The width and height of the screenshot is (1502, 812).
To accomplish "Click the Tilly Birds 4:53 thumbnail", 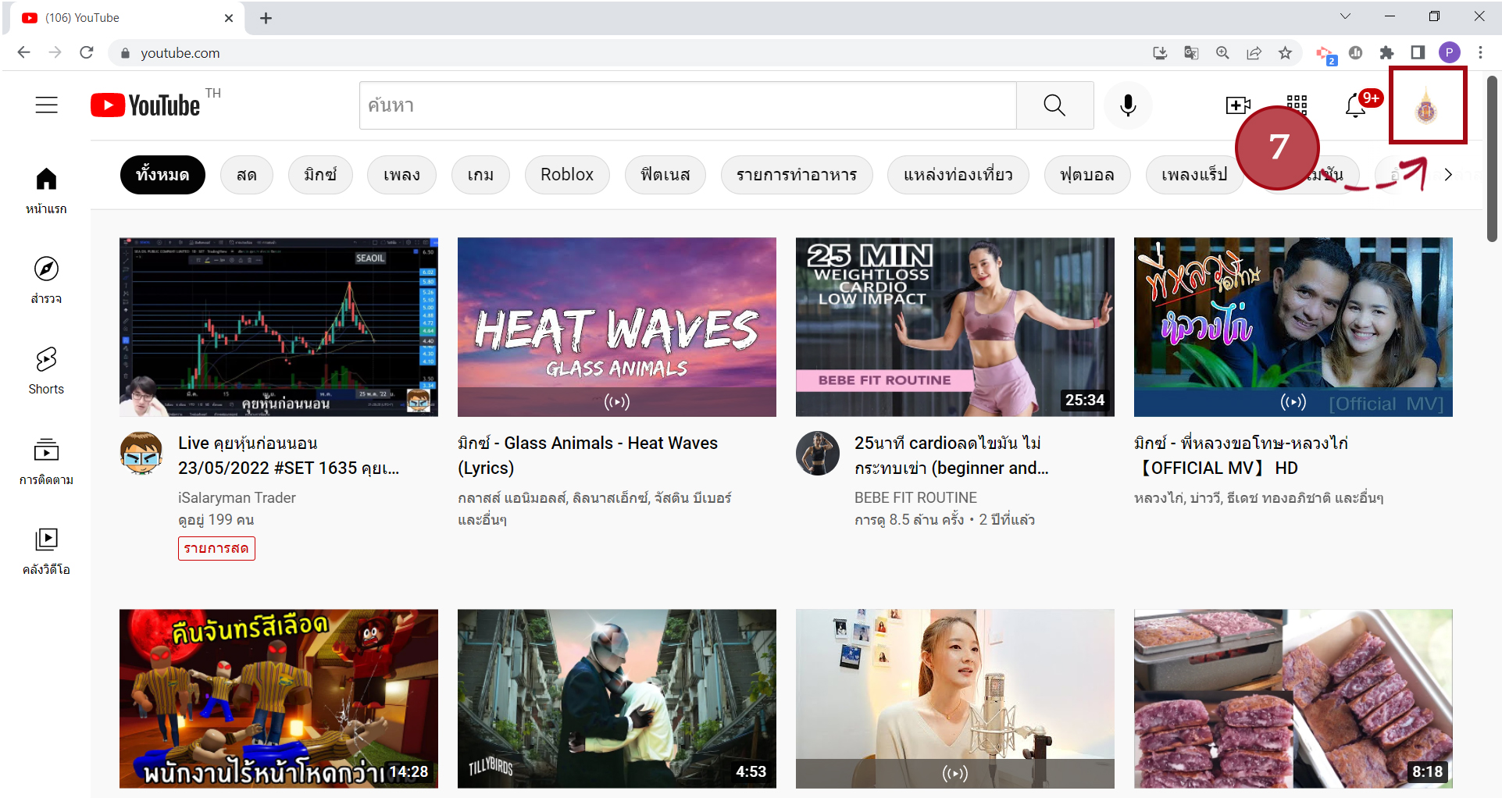I will (x=617, y=699).
